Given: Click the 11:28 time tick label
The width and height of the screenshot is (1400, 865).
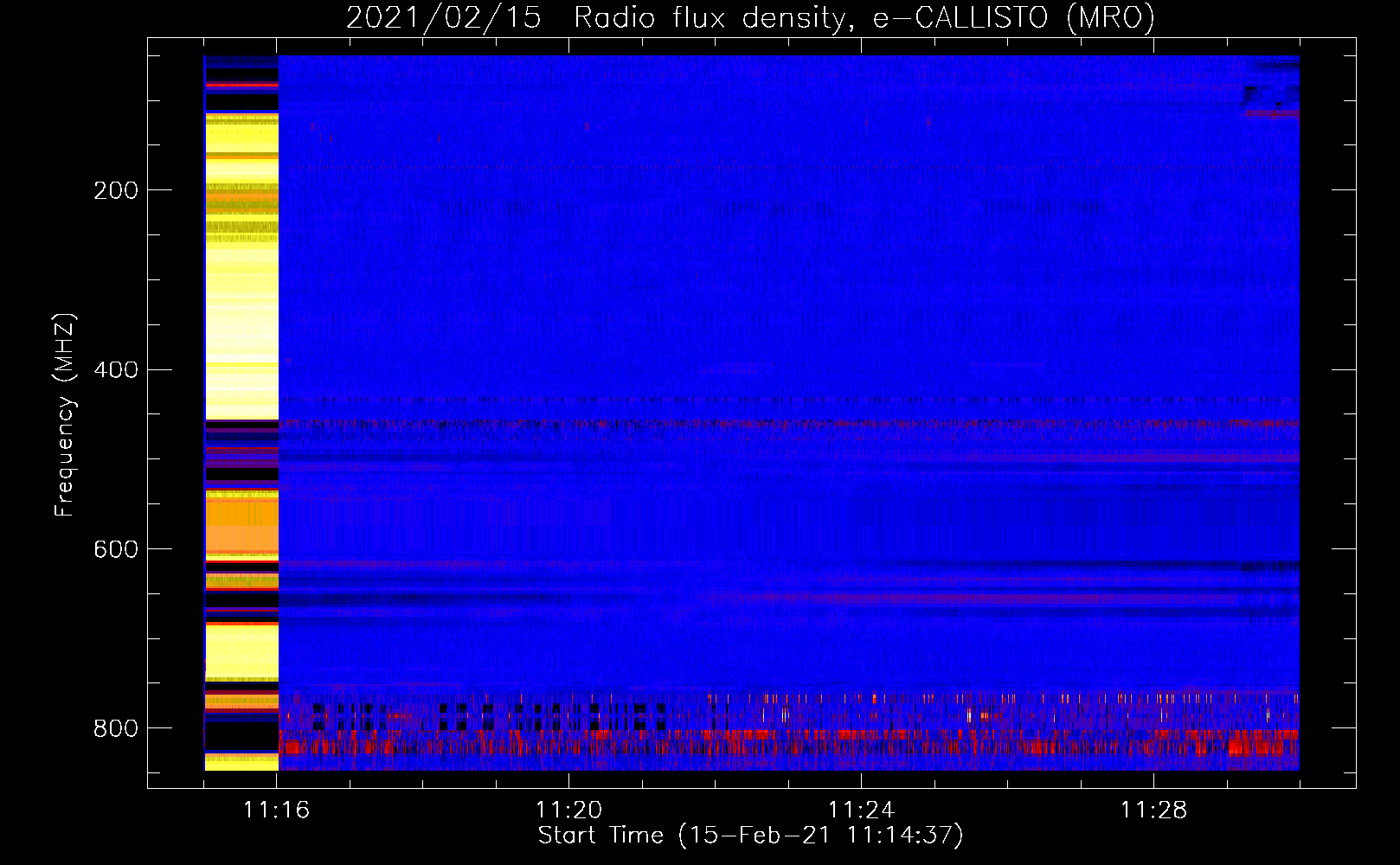Looking at the screenshot, I should (1153, 811).
